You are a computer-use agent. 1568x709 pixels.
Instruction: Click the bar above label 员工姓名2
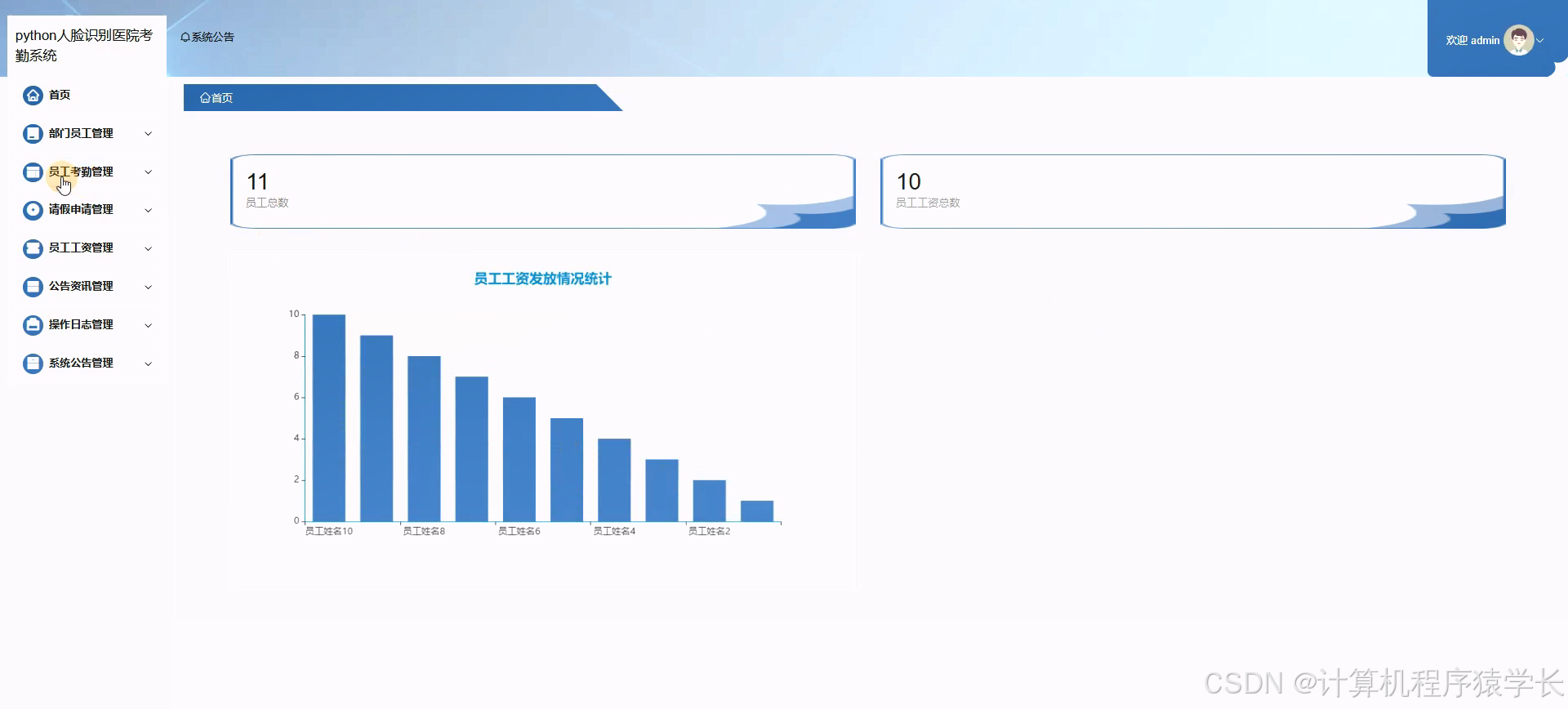[710, 501]
